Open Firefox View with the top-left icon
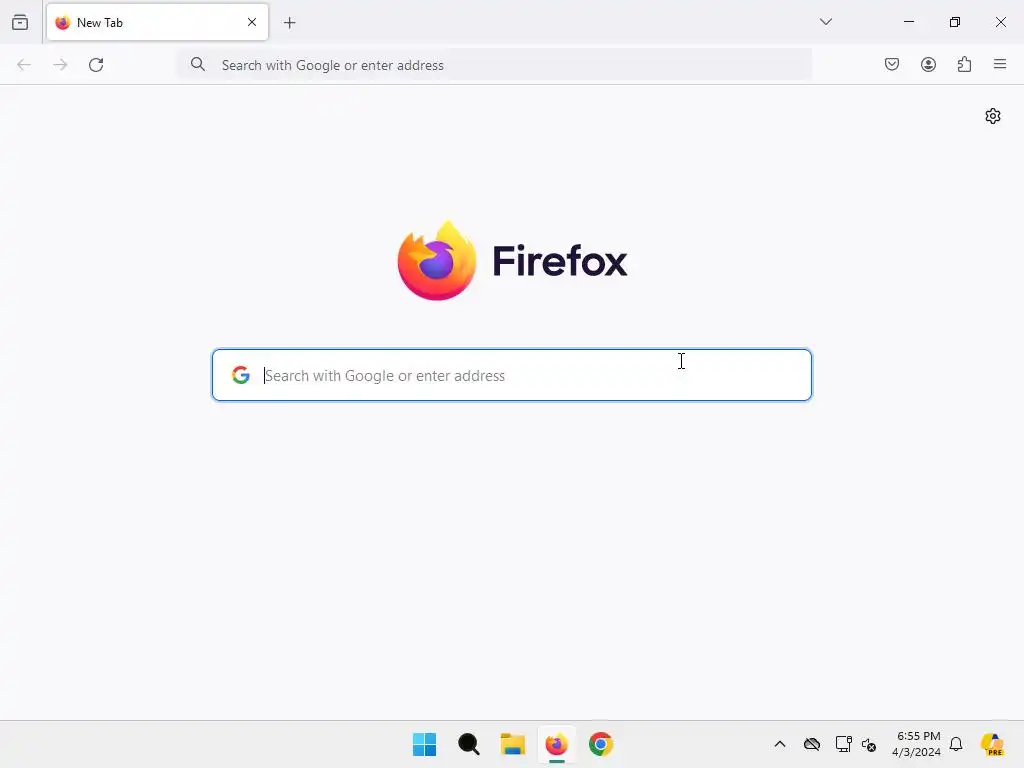 tap(20, 22)
